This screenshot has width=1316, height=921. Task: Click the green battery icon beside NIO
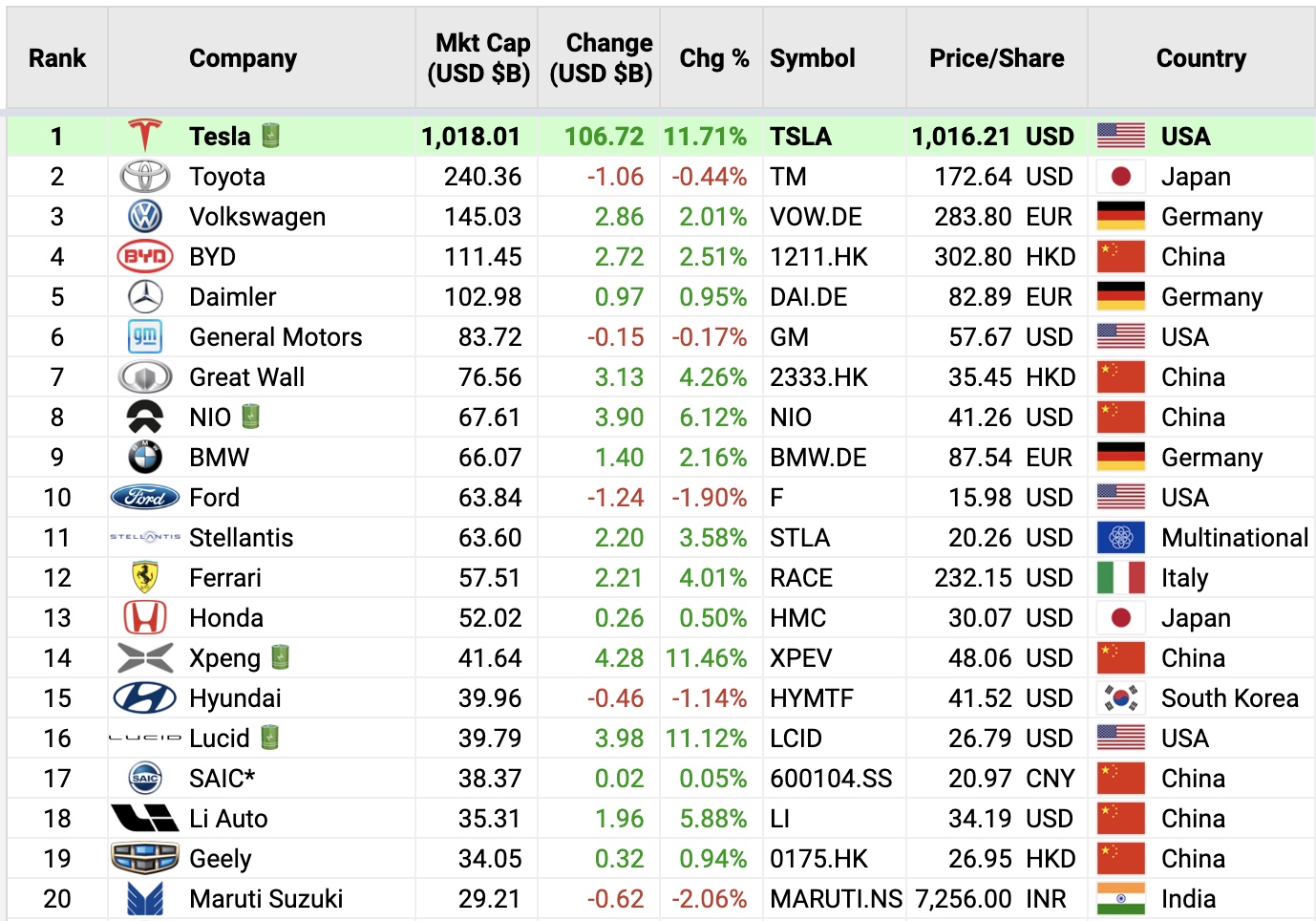tap(251, 417)
